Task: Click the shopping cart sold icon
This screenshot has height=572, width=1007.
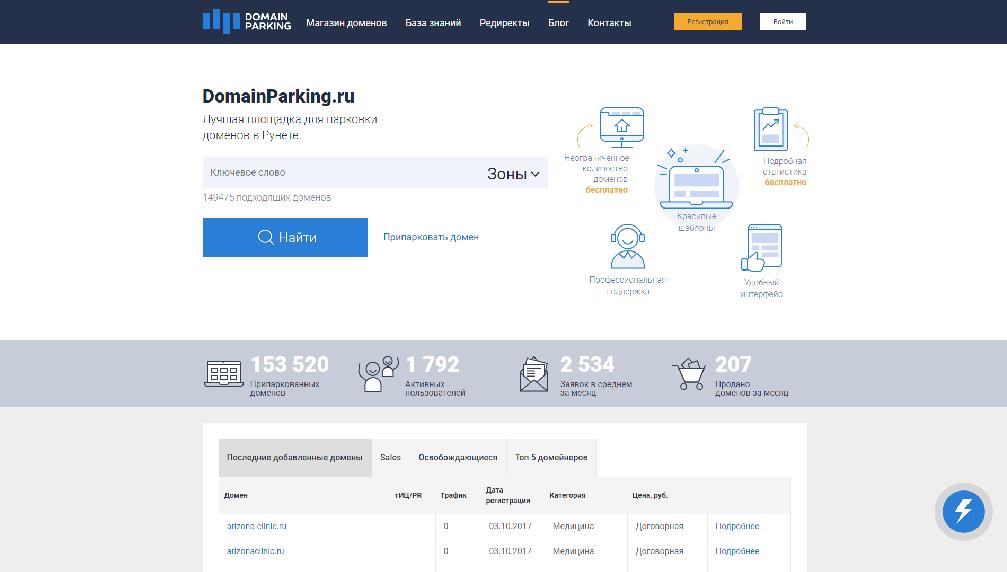Action: [689, 374]
